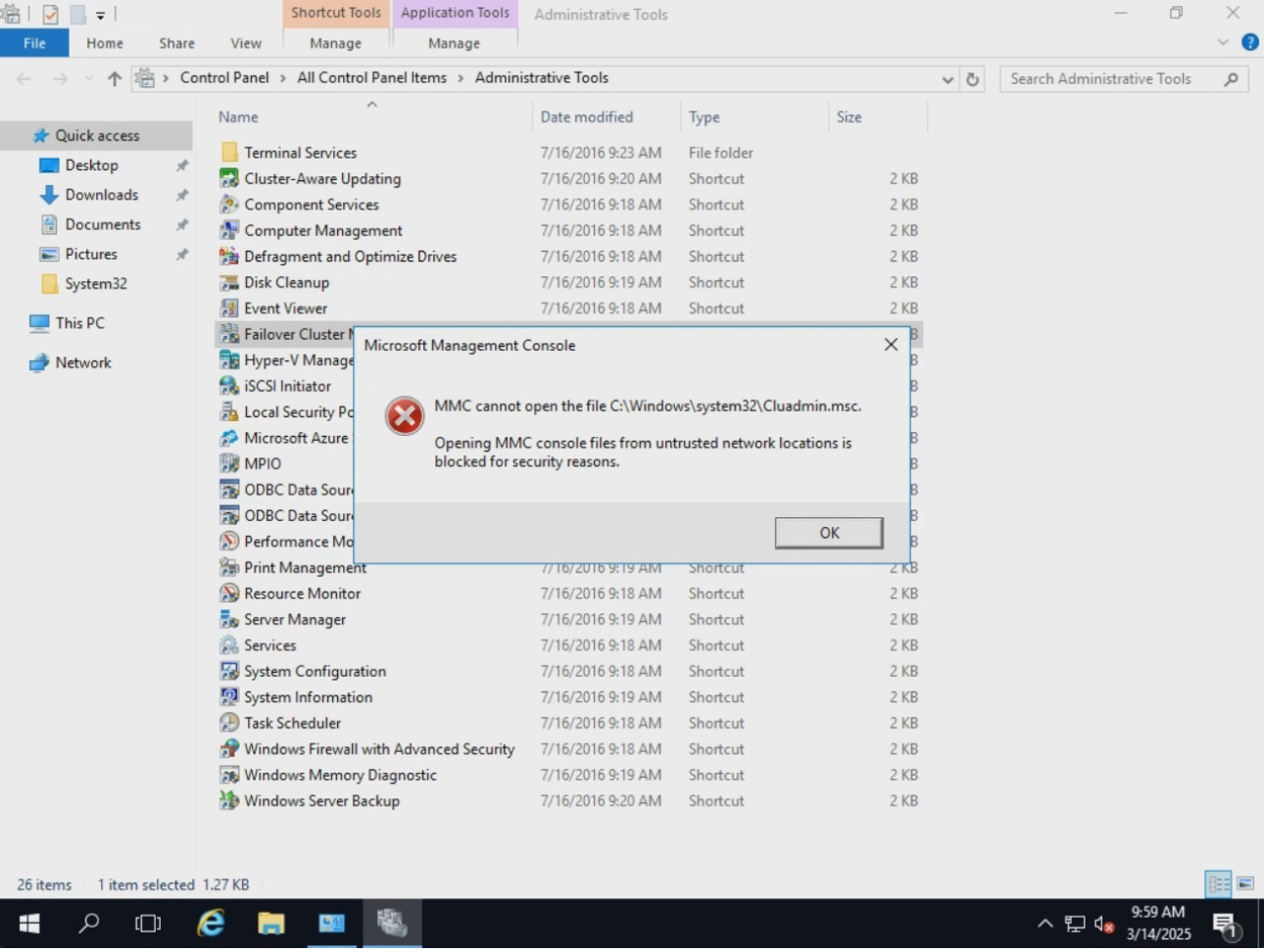Open Documents in the navigation pane
The height and width of the screenshot is (952, 1264).
[102, 224]
